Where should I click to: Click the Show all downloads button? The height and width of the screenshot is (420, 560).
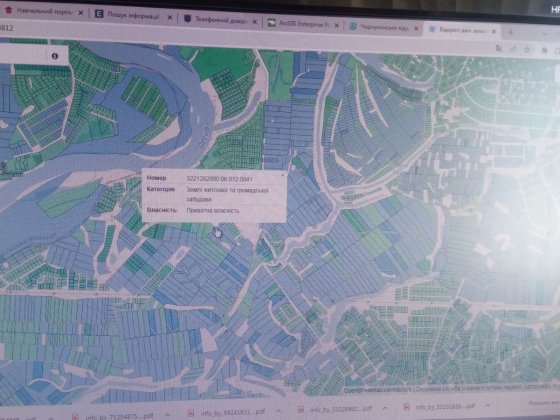click(544, 402)
